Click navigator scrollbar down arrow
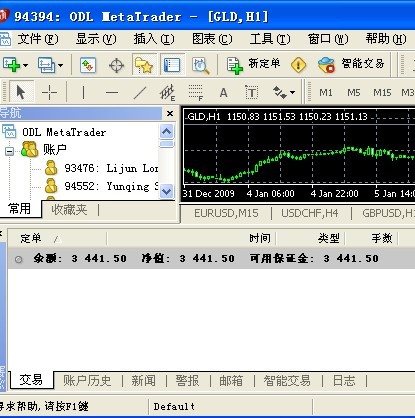415x418 pixels. (166, 191)
